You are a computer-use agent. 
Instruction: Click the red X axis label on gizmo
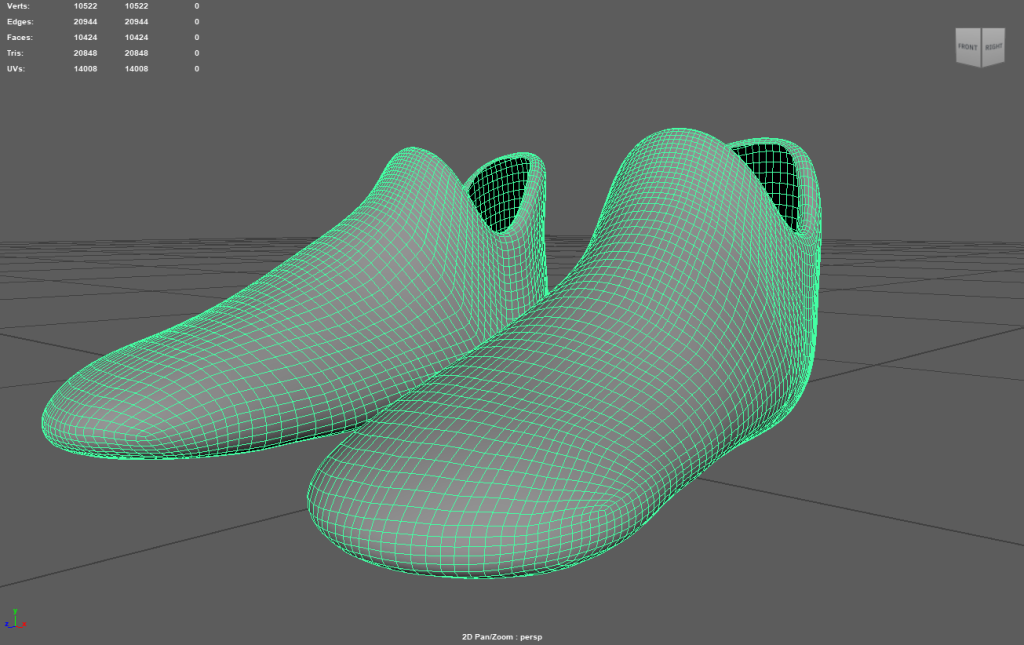tap(23, 624)
